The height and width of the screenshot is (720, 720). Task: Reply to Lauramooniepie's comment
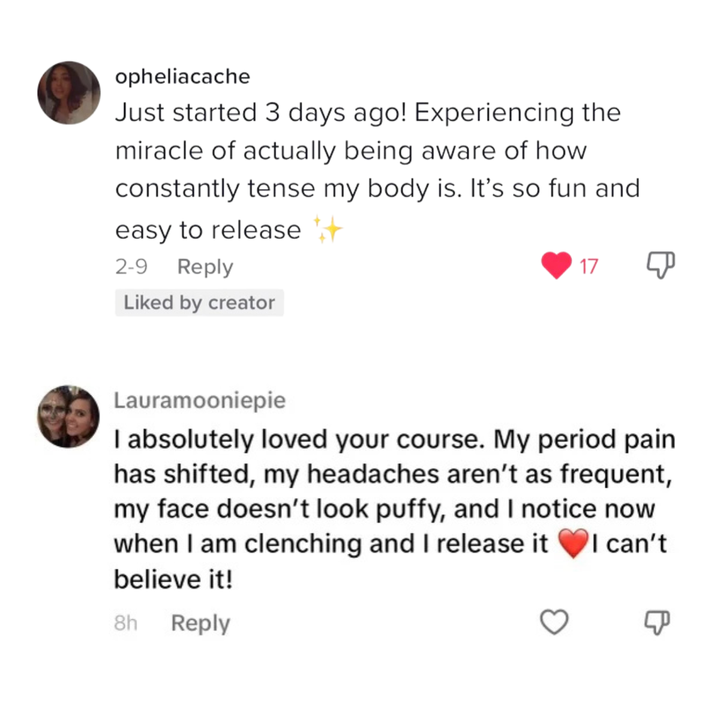click(x=200, y=623)
